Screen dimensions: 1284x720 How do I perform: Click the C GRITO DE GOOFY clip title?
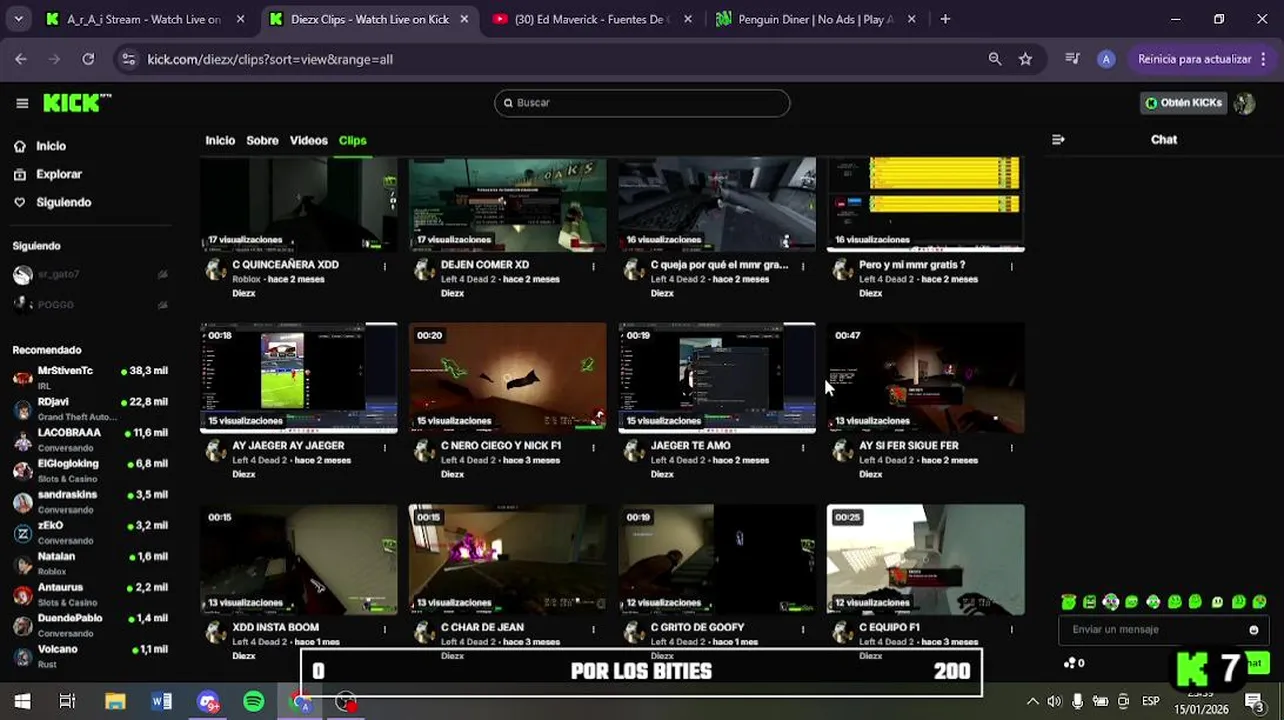697,628
